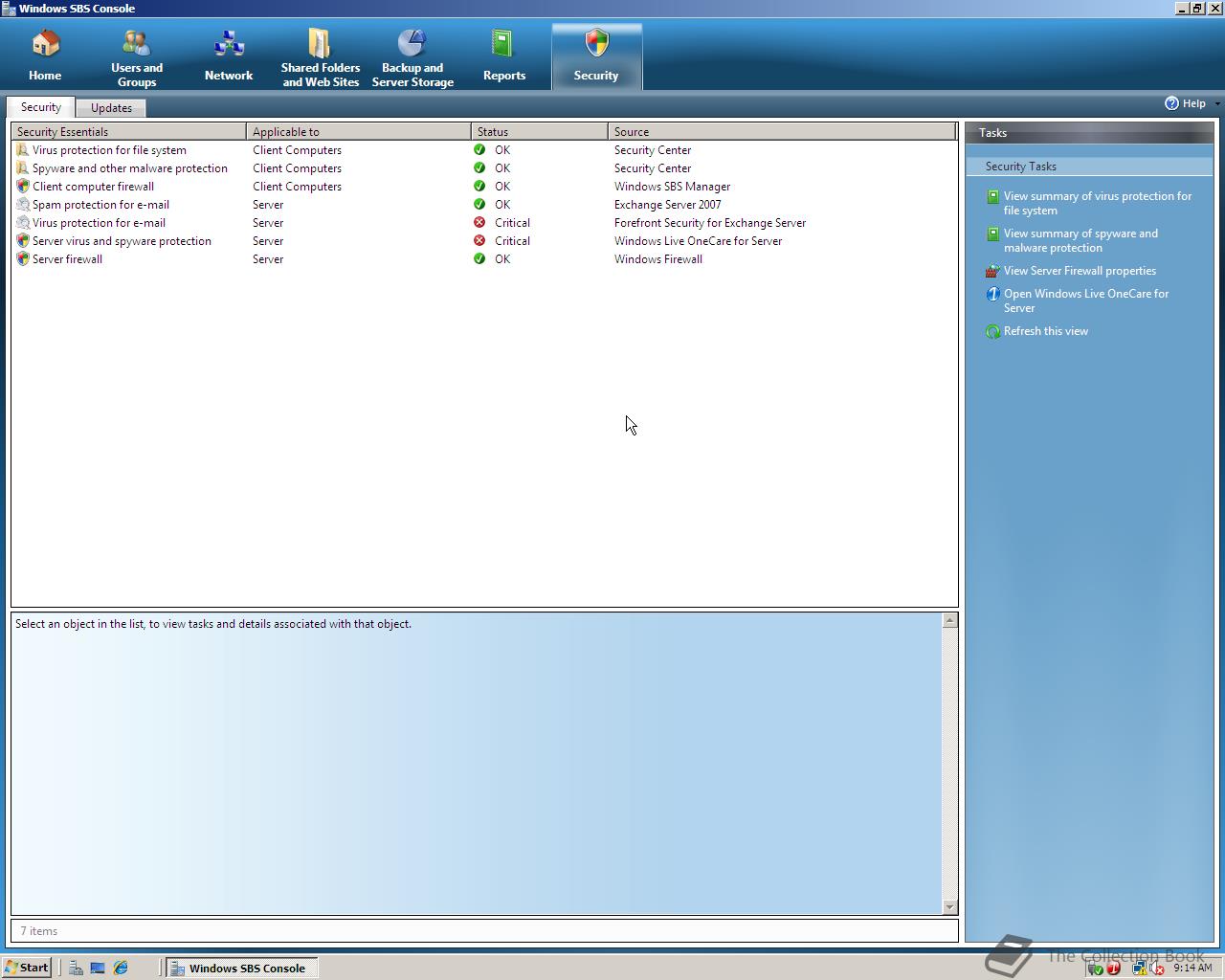1225x980 pixels.
Task: Open the Reports section
Action: coord(504,56)
